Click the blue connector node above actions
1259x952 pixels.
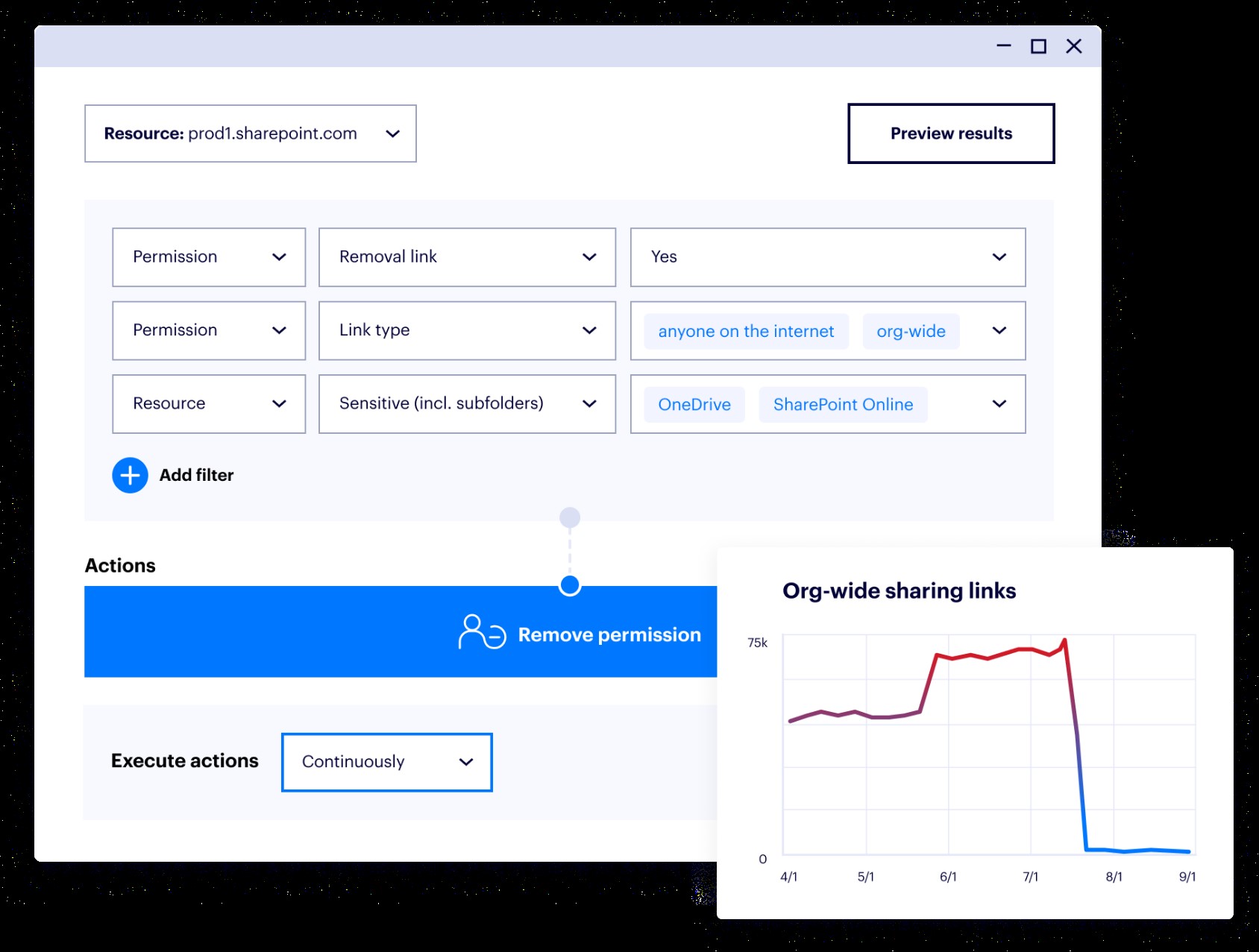pos(570,585)
